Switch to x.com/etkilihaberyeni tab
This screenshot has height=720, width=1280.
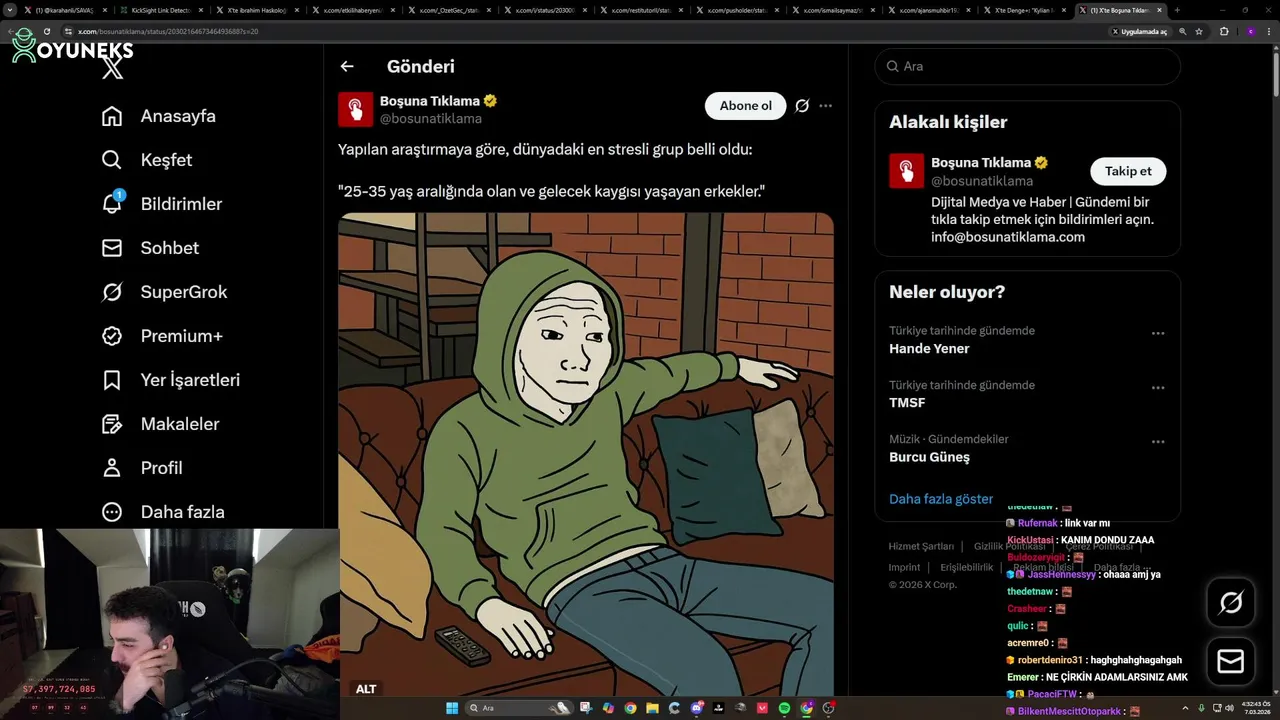point(352,10)
